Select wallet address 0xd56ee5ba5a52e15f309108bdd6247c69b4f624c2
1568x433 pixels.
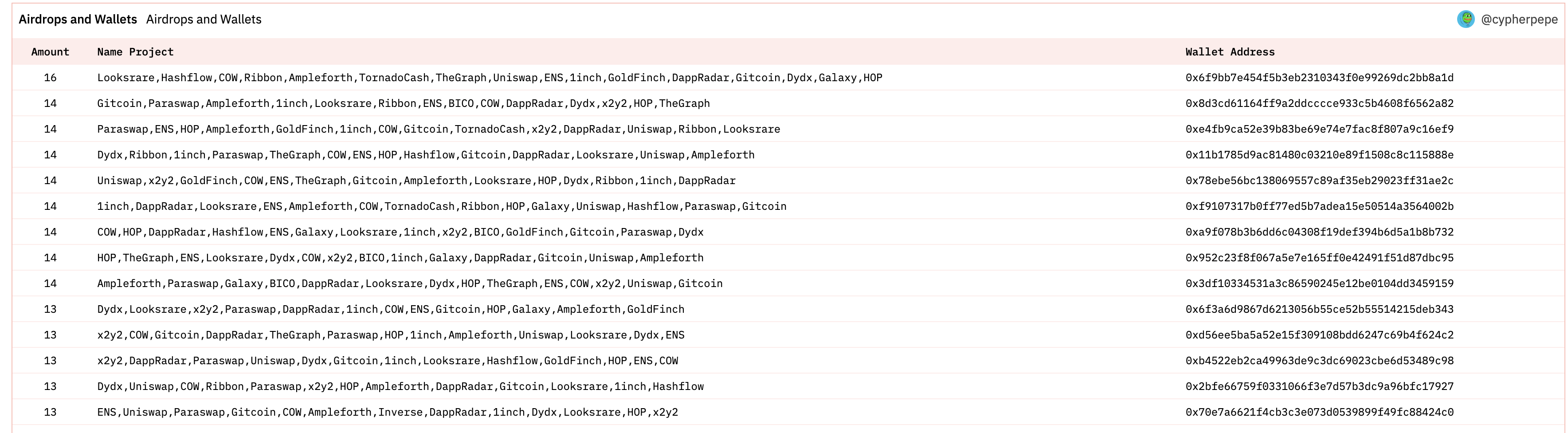[1320, 335]
